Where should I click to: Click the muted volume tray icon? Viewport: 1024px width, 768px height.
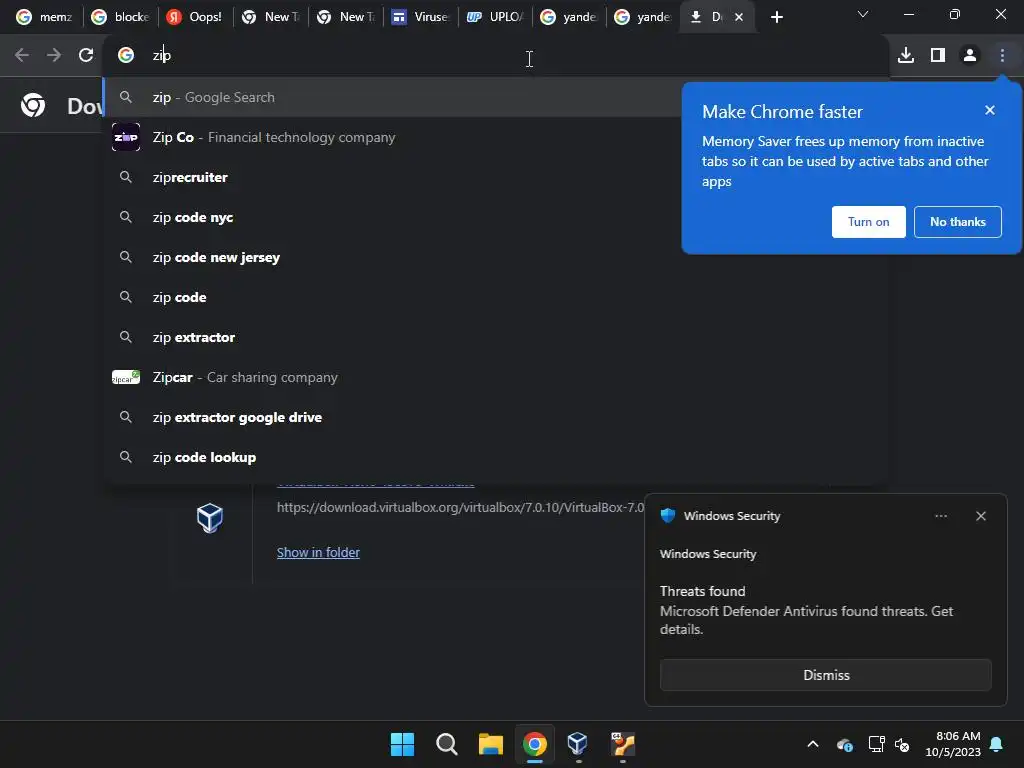(x=902, y=744)
